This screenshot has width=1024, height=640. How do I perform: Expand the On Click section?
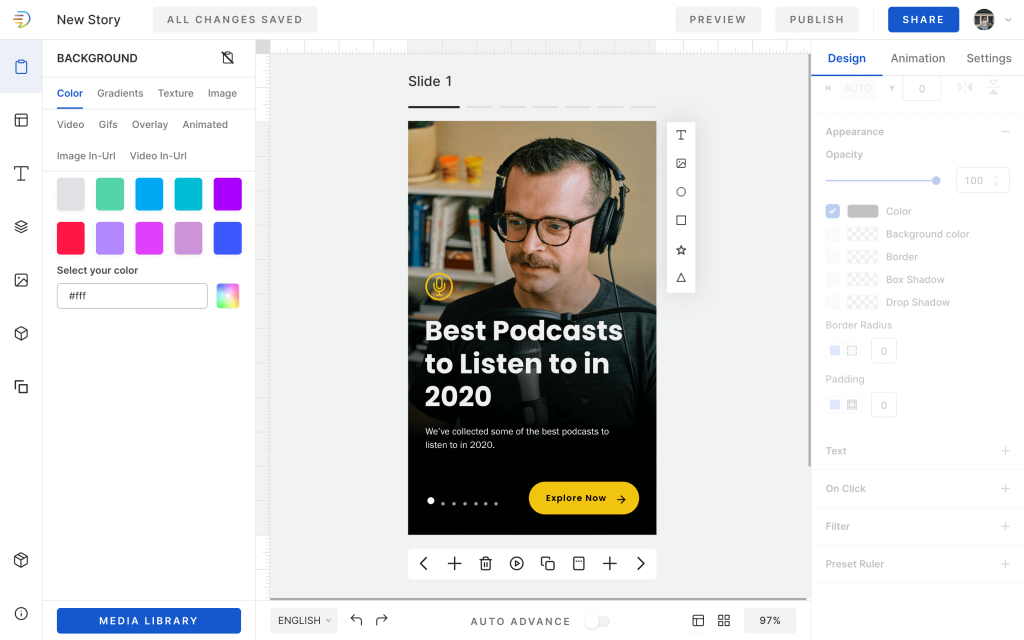pyautogui.click(x=1005, y=488)
